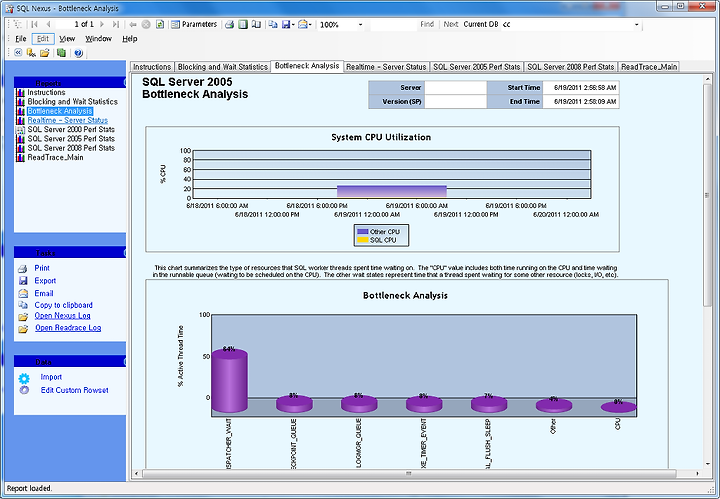Click the collapse sidebar double-arrow icon
This screenshot has width=720, height=499.
point(18,53)
